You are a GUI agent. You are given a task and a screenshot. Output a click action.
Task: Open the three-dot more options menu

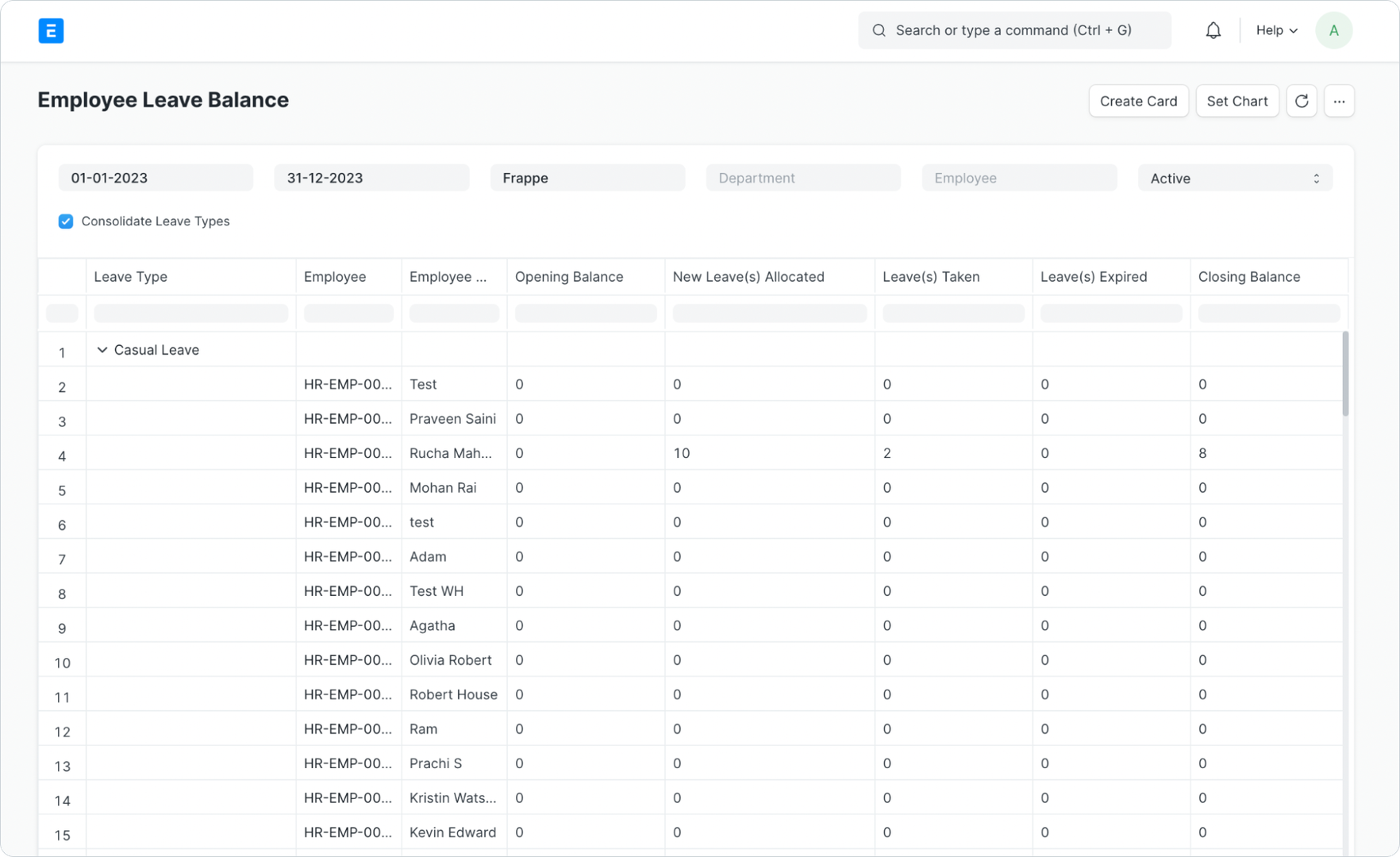[1339, 101]
